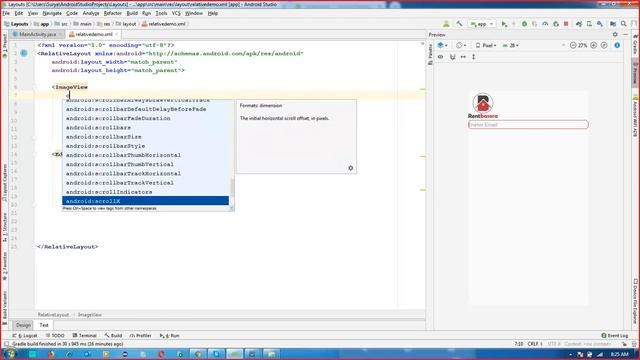This screenshot has width=640, height=360.
Task: Click the Search Everywhere magnifier icon
Action: pos(624,24)
